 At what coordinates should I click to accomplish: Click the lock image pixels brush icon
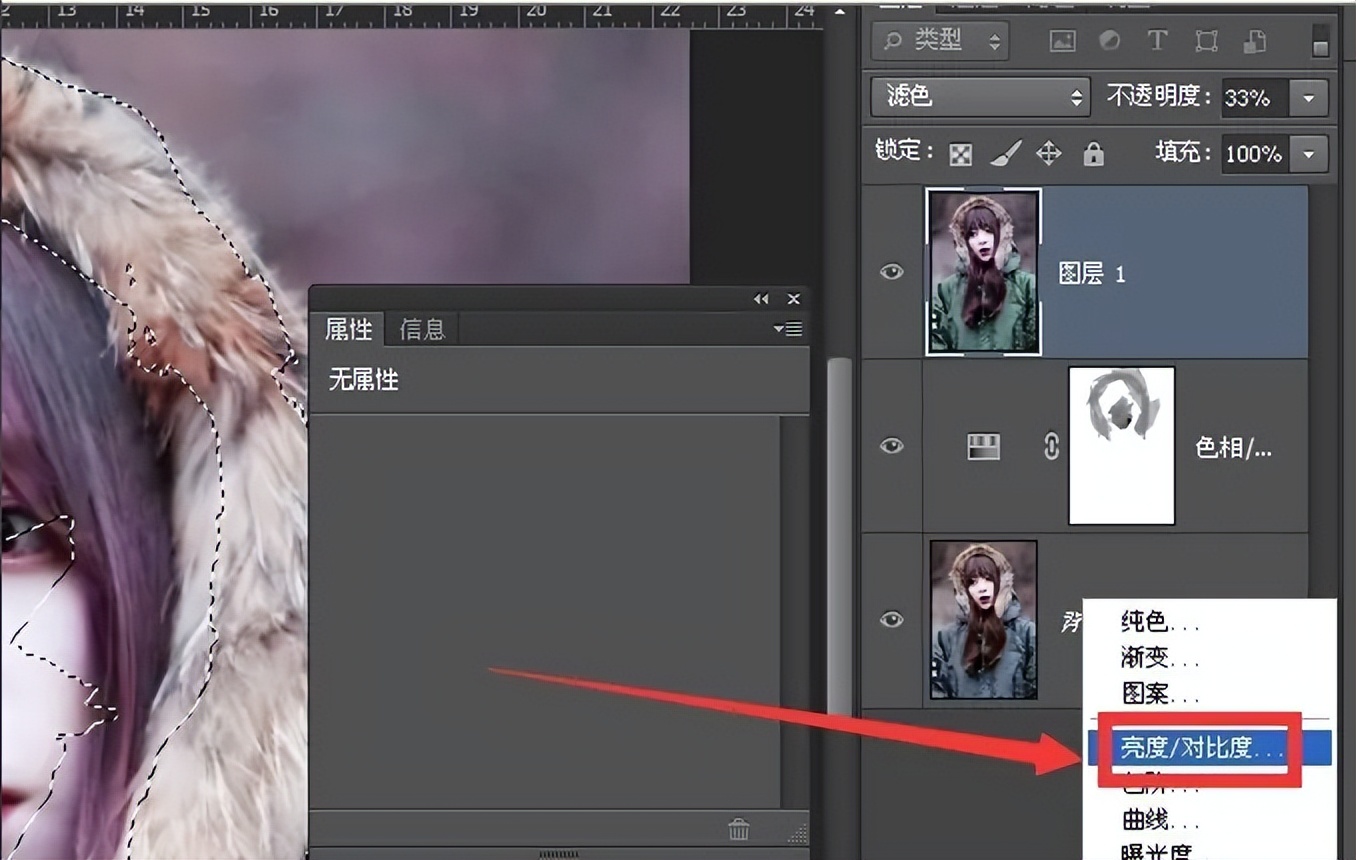coord(1004,153)
